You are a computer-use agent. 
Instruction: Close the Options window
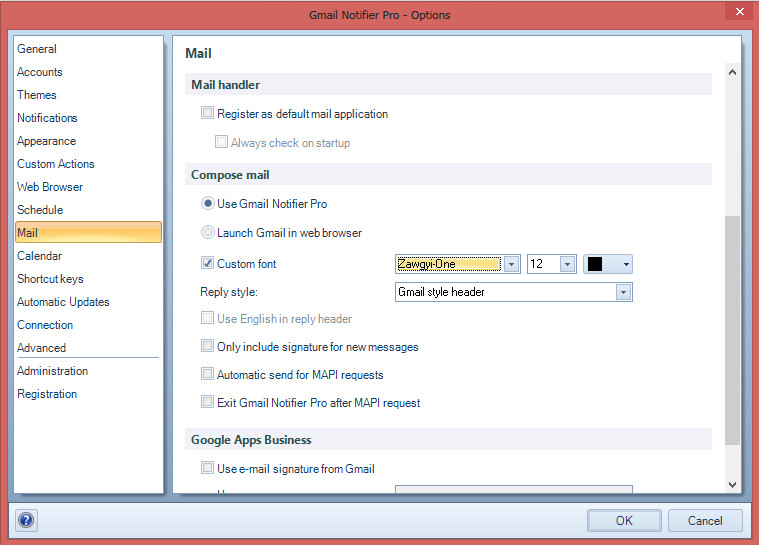coord(740,12)
